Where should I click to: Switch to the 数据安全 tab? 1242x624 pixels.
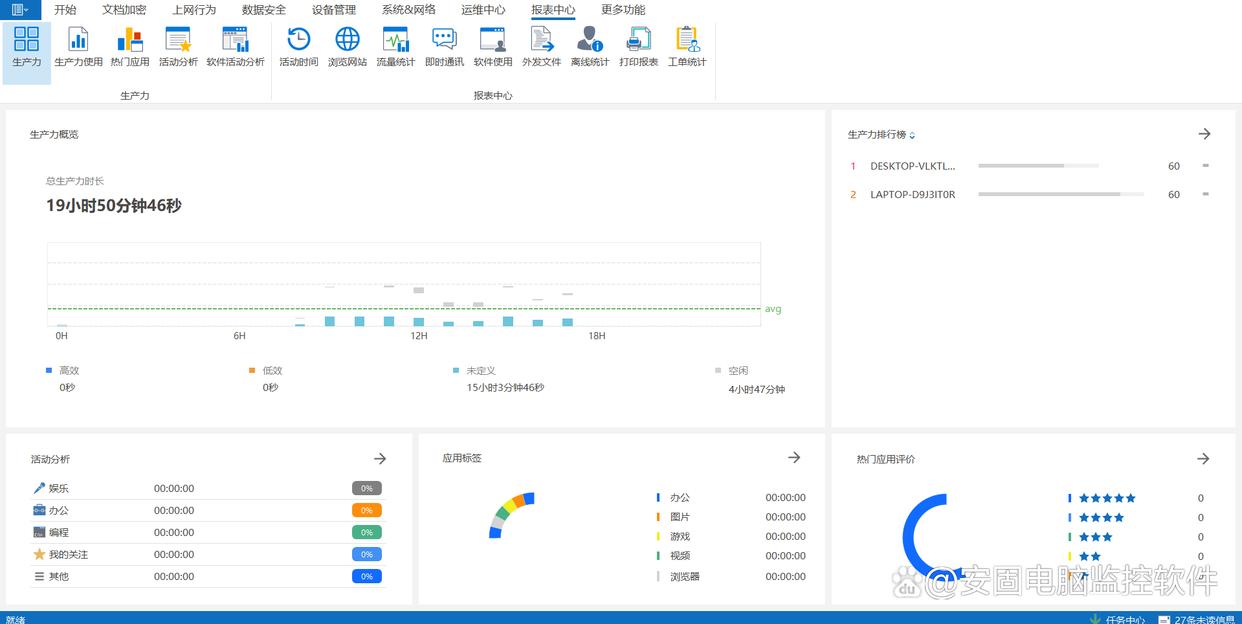263,10
